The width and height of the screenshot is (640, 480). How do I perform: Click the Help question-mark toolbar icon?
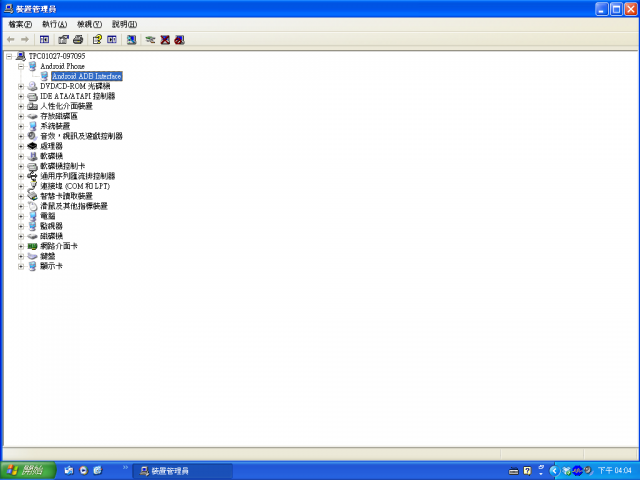[x=97, y=40]
